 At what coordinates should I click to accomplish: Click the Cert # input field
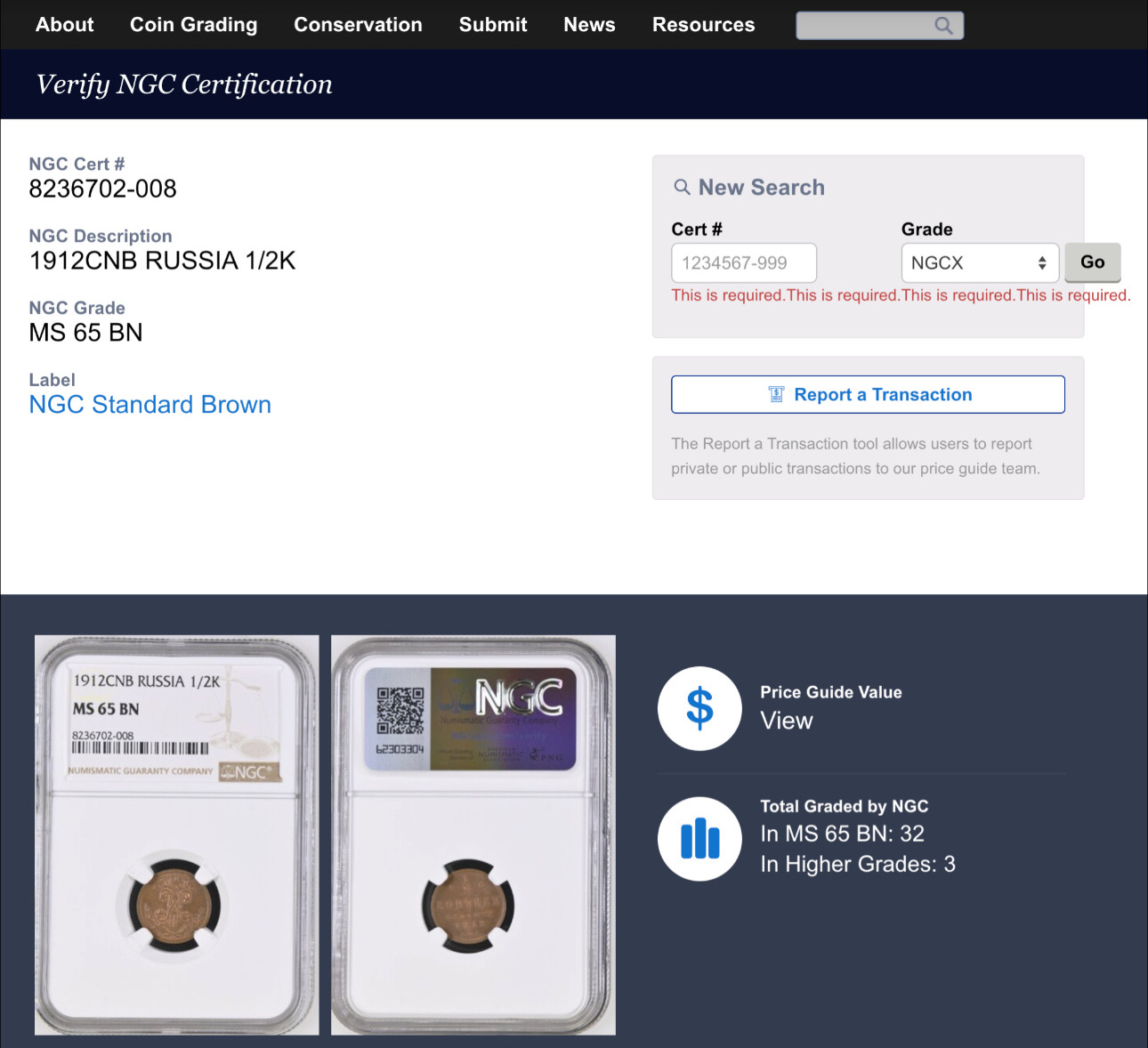pos(744,262)
